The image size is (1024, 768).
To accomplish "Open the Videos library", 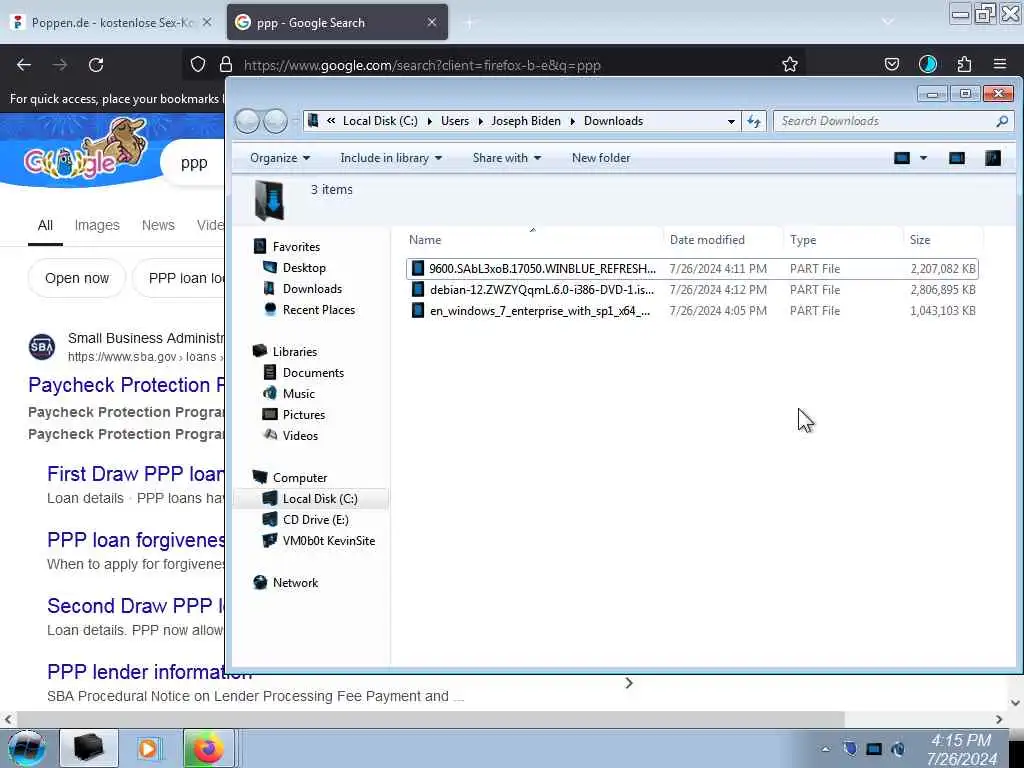I will click(x=300, y=436).
